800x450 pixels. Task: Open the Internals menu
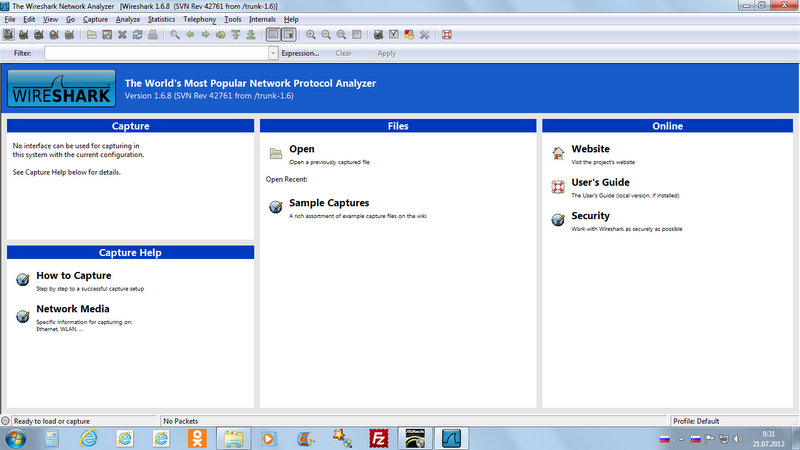(x=262, y=19)
